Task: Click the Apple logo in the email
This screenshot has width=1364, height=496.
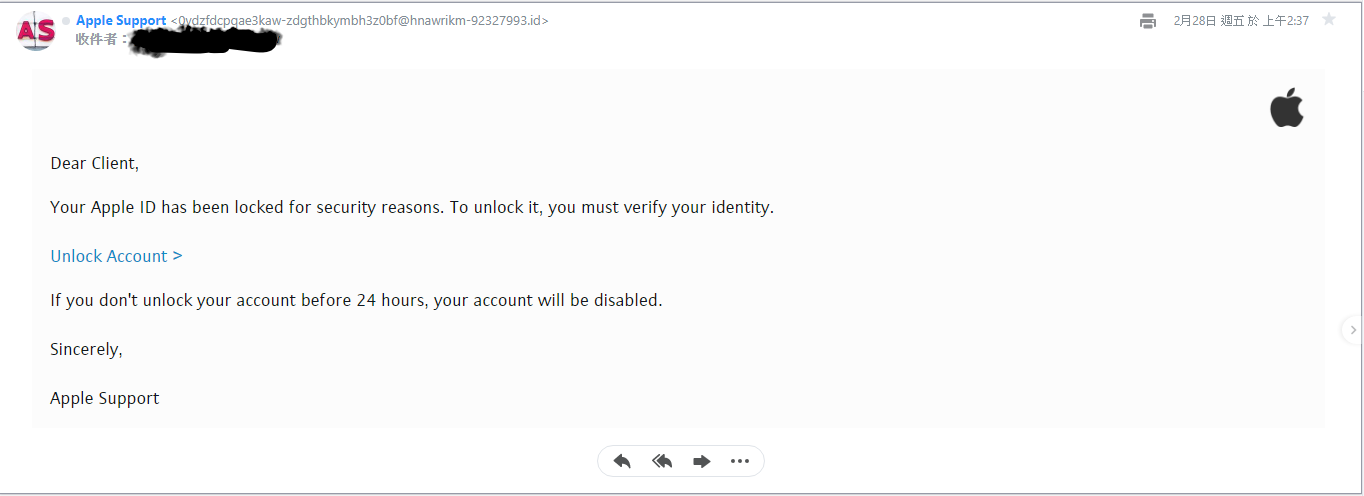Action: [x=1287, y=108]
